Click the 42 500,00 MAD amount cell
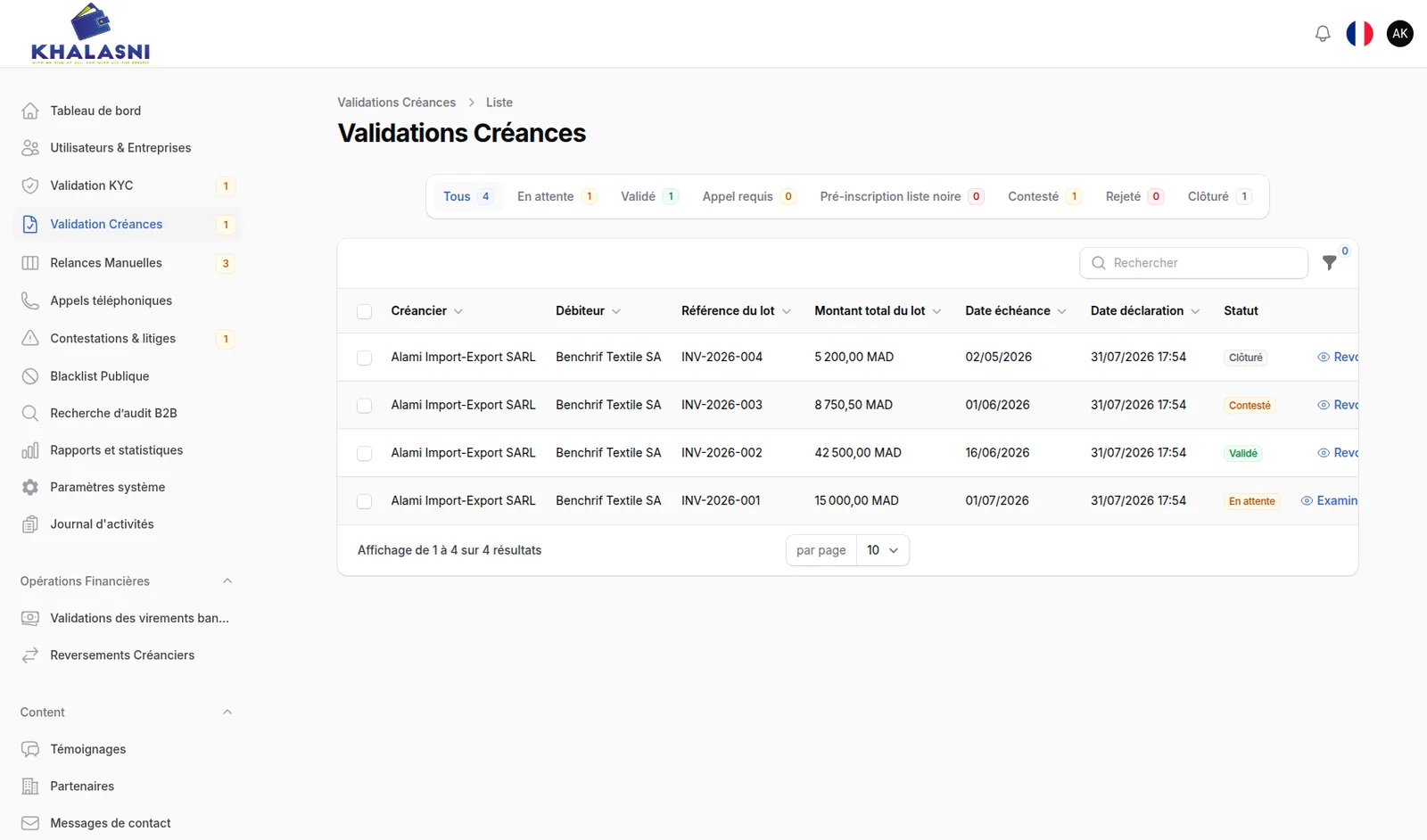This screenshot has height=840, width=1427. point(858,453)
